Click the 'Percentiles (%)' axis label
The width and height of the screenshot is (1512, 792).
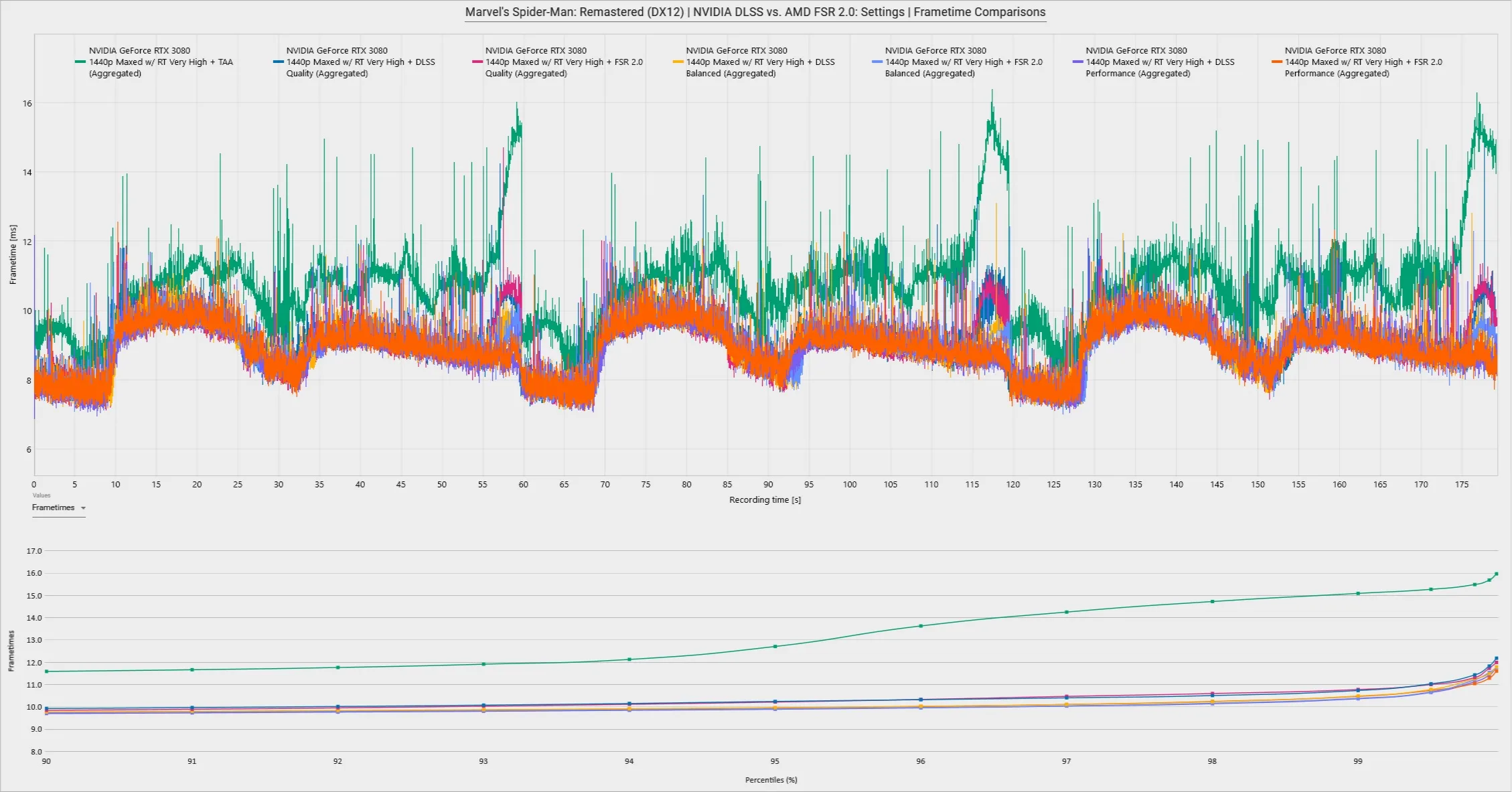click(x=771, y=780)
